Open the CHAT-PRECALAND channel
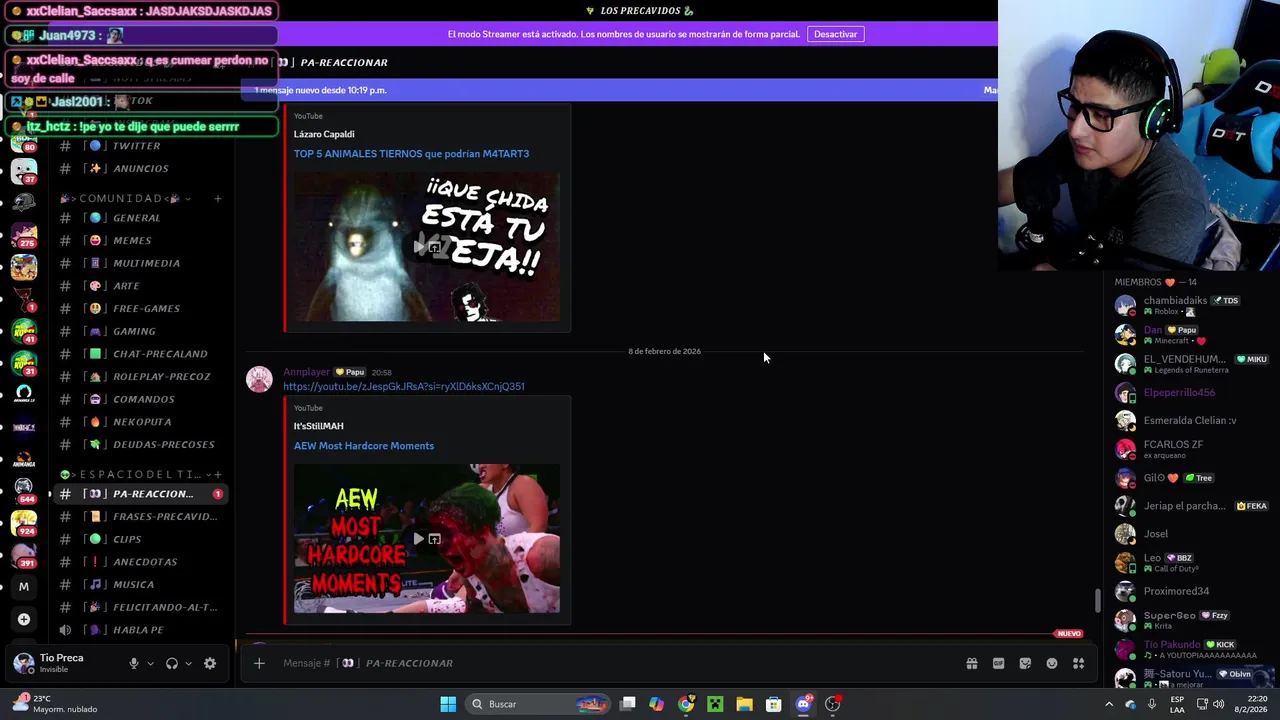 pyautogui.click(x=138, y=354)
